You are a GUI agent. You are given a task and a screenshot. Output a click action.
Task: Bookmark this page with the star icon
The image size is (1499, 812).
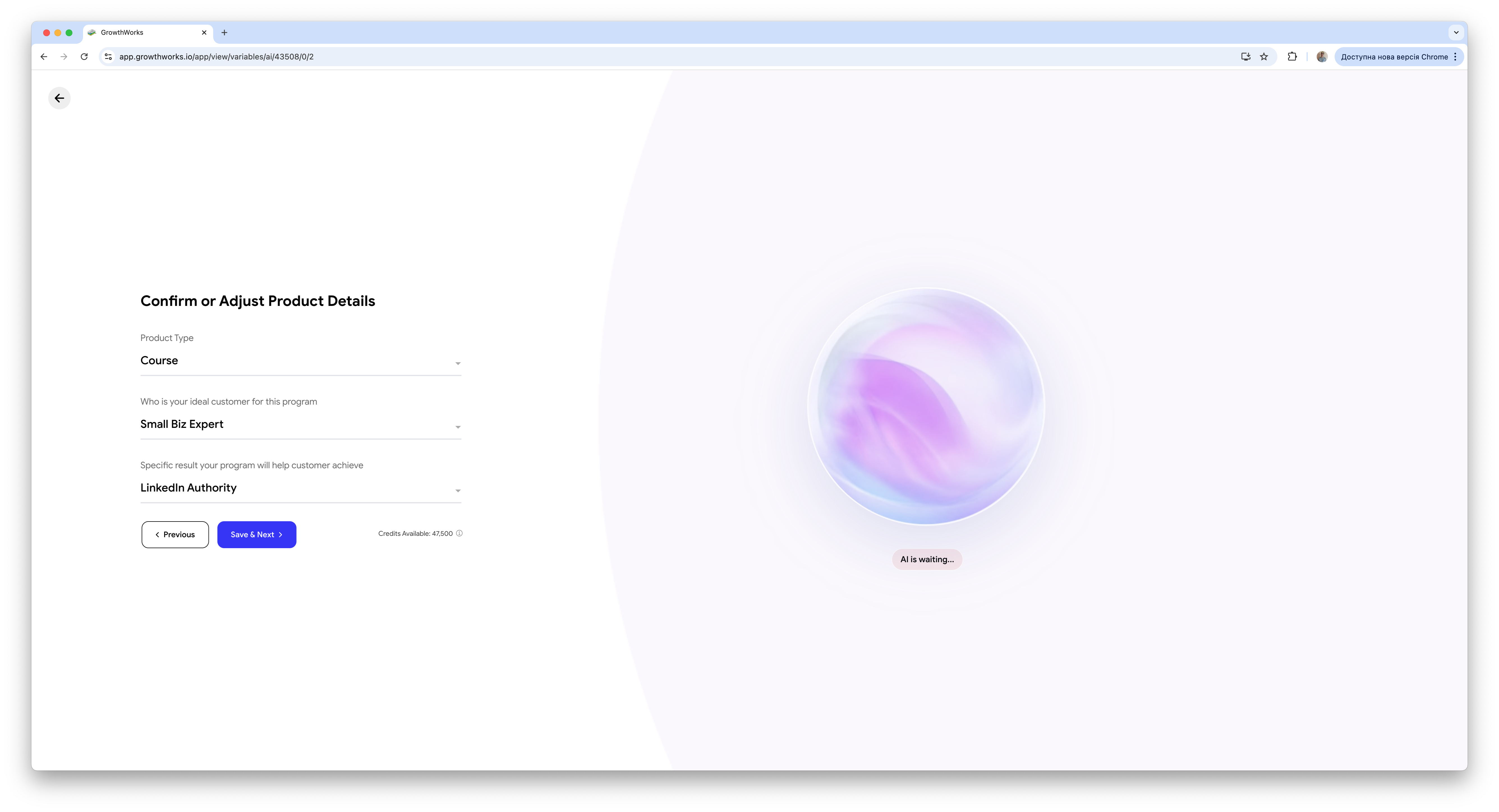1264,56
